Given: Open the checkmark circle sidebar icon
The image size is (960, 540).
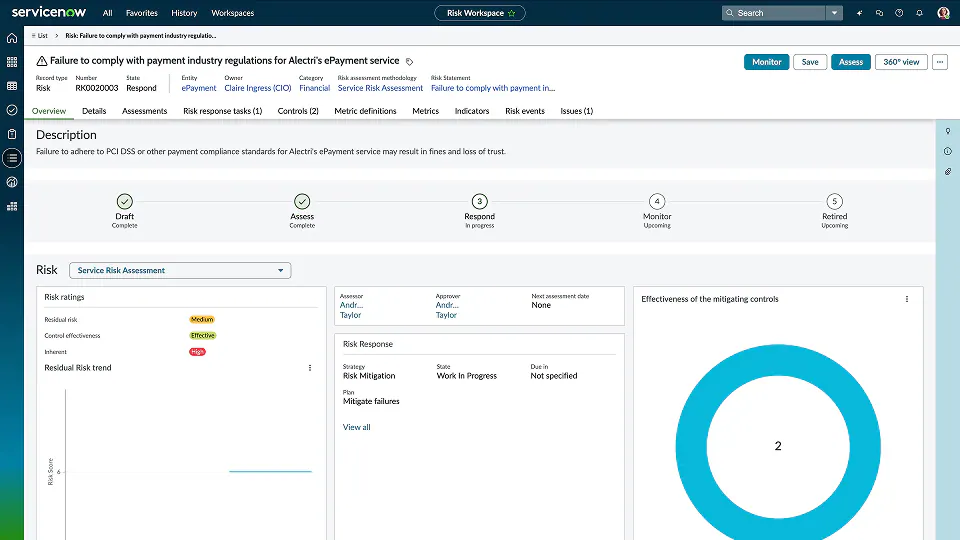Looking at the screenshot, I should 12,110.
